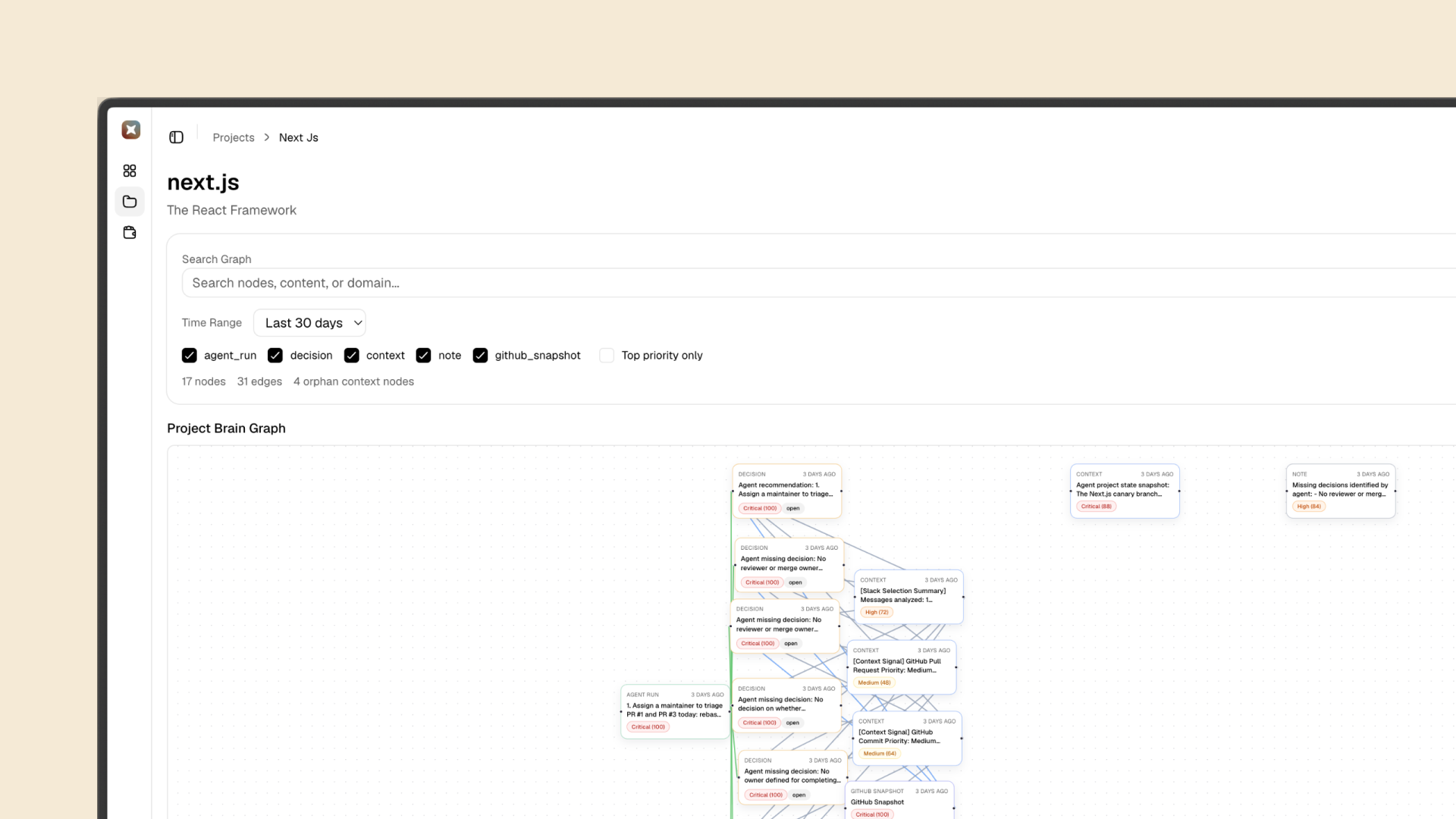Open the archive icon at sidebar bottom

click(x=130, y=233)
